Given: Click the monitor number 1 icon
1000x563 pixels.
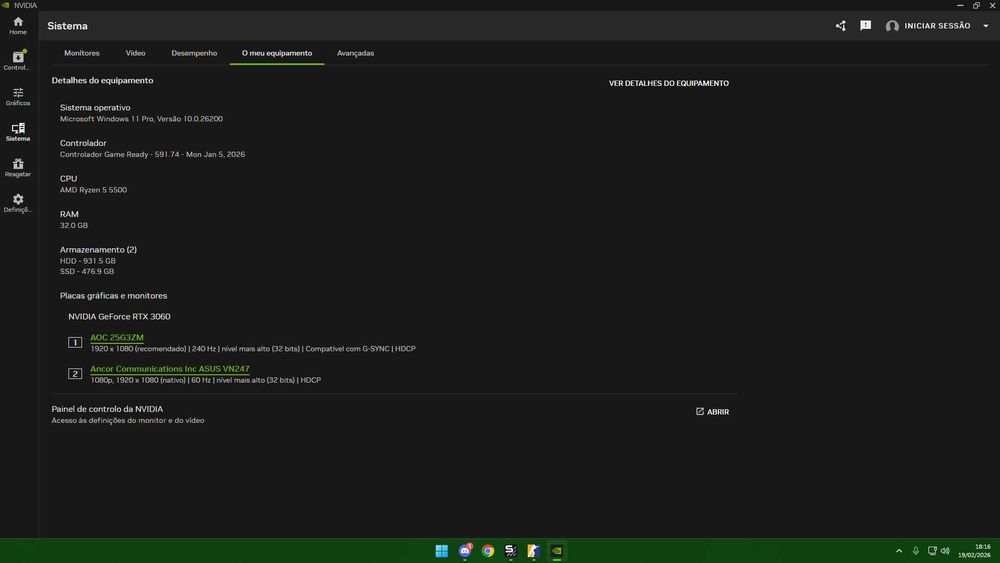Looking at the screenshot, I should pyautogui.click(x=75, y=342).
